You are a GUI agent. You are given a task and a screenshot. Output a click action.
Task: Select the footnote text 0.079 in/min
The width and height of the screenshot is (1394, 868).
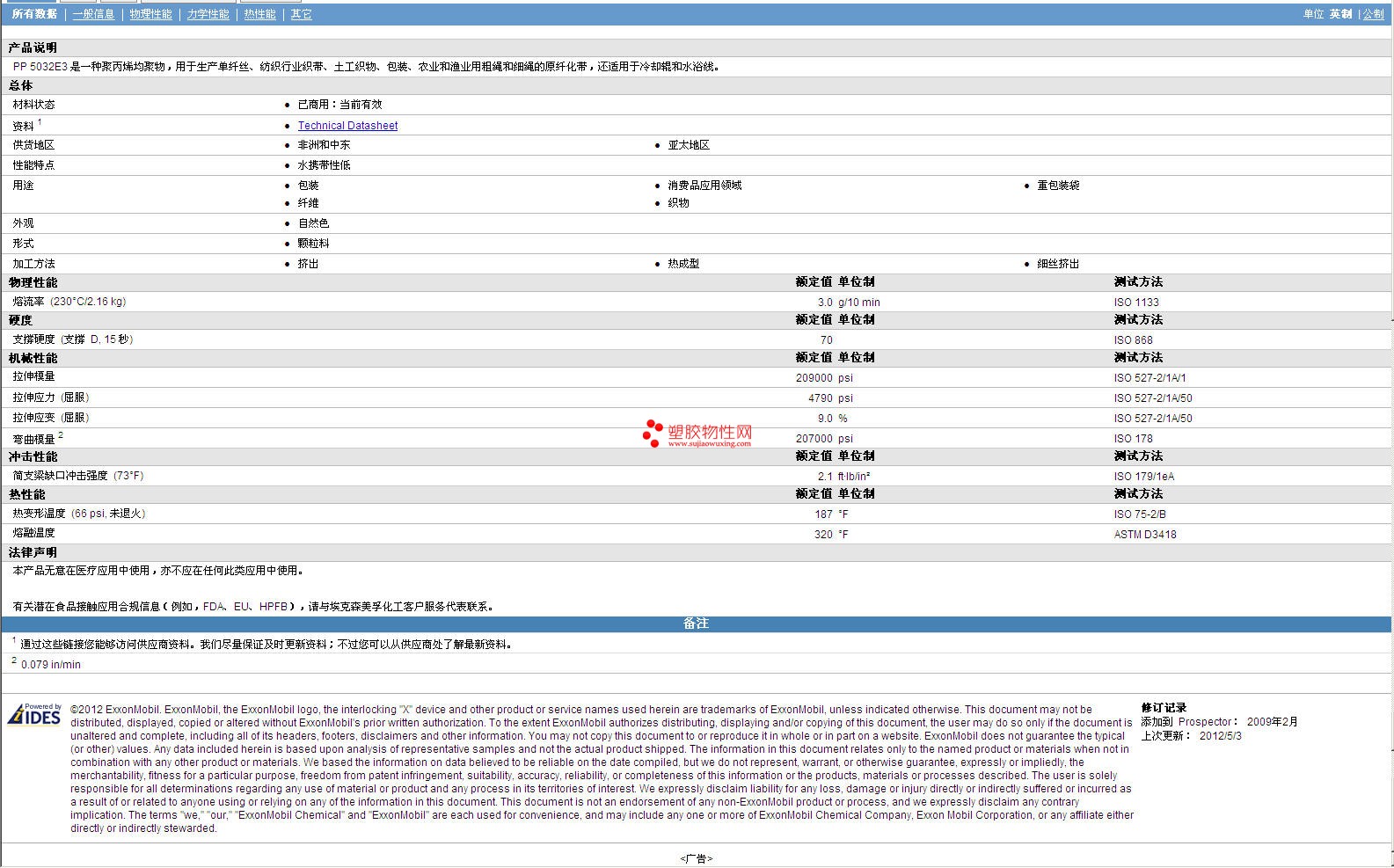[50, 665]
